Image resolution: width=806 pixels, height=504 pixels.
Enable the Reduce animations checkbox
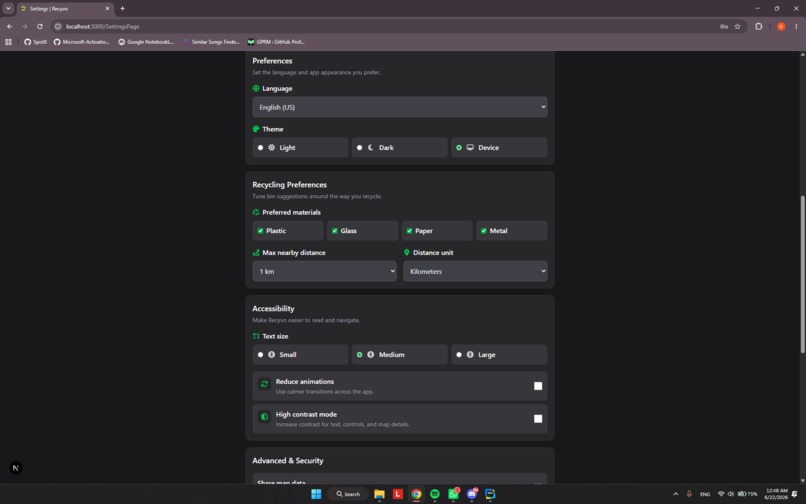[538, 386]
